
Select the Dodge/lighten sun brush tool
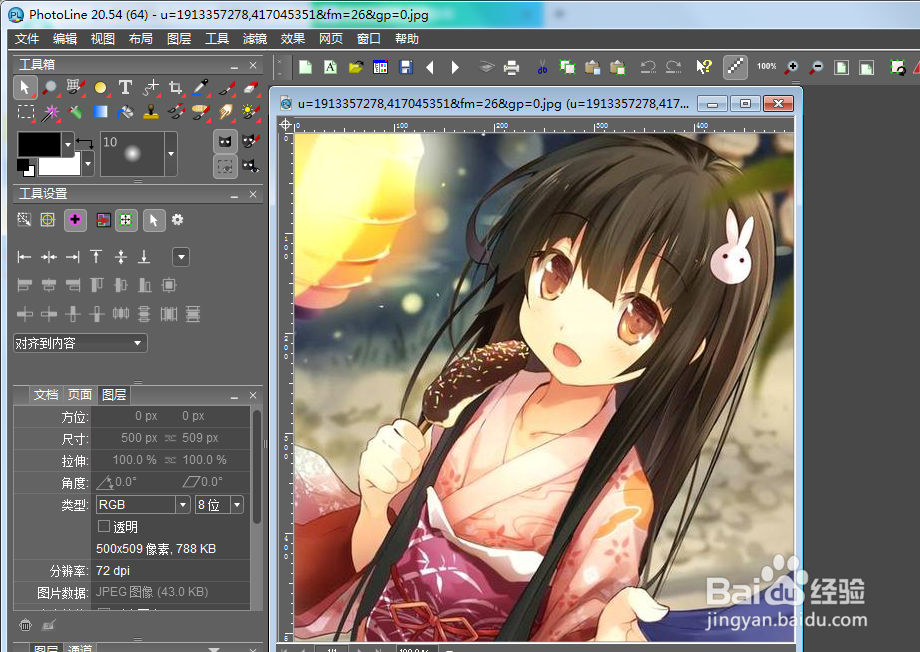[251, 112]
